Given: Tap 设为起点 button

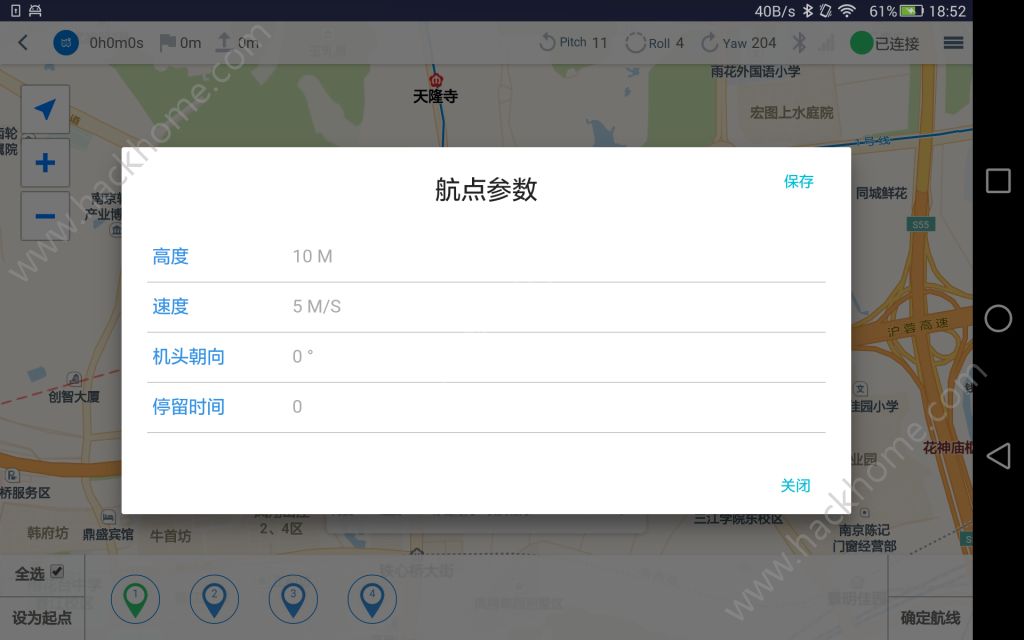Looking at the screenshot, I should point(42,618).
